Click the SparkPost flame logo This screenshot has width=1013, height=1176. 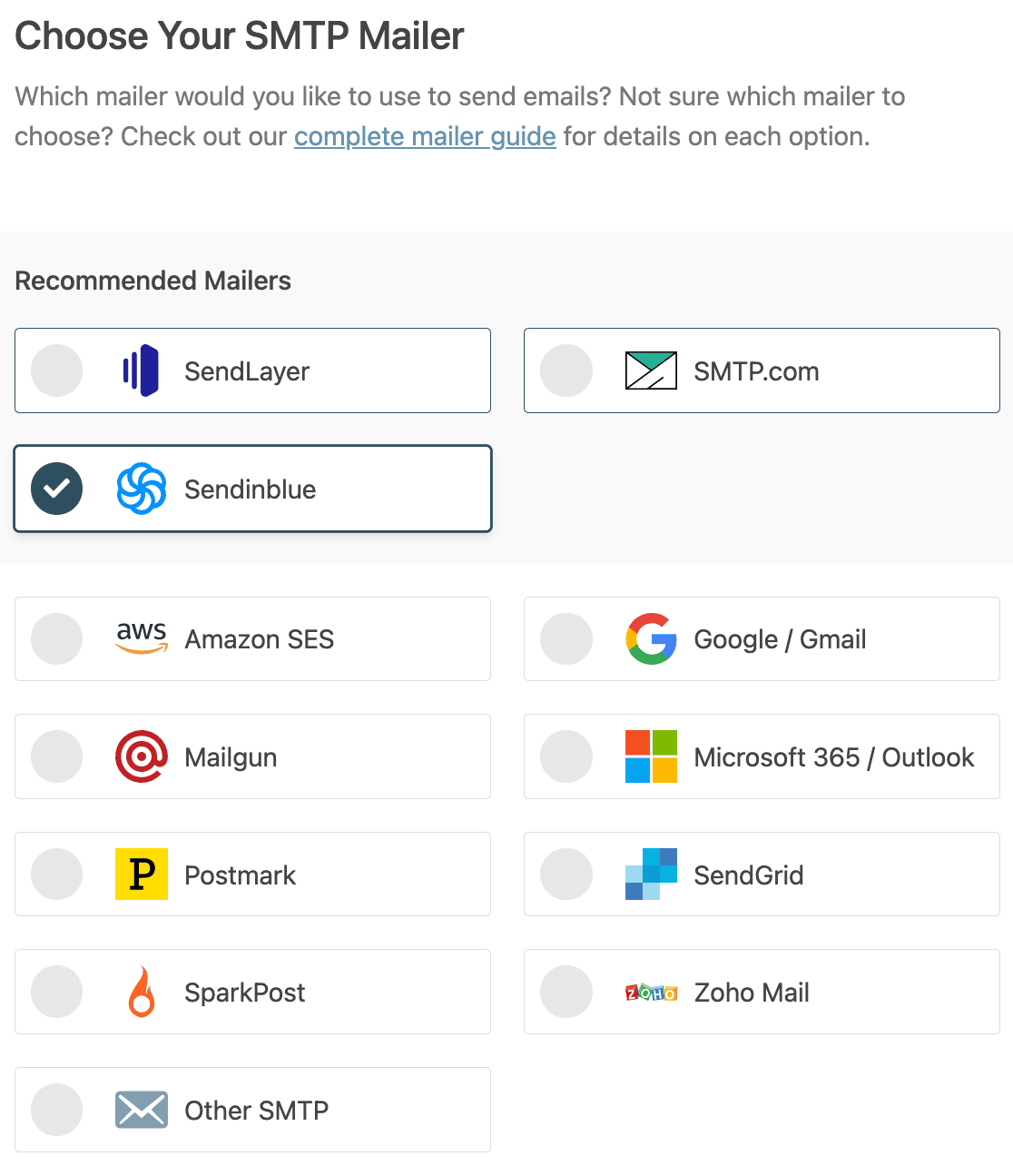pos(142,992)
